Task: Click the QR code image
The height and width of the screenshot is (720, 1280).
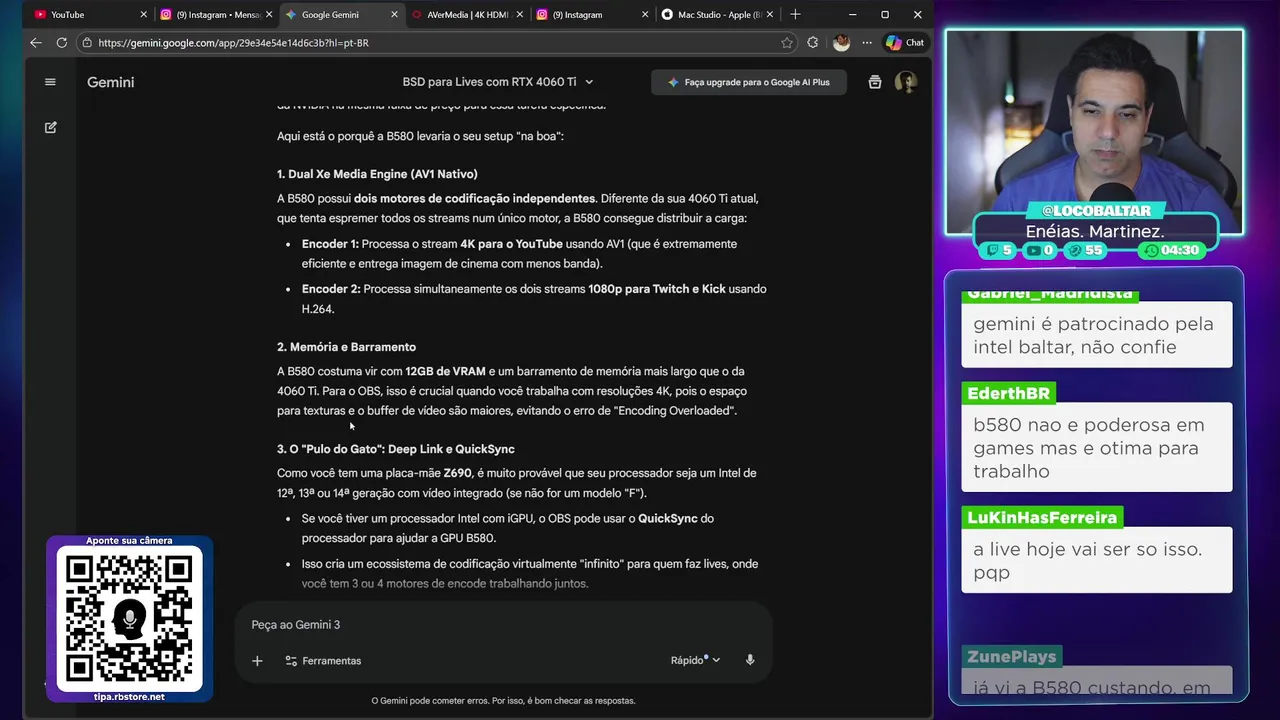Action: click(129, 619)
